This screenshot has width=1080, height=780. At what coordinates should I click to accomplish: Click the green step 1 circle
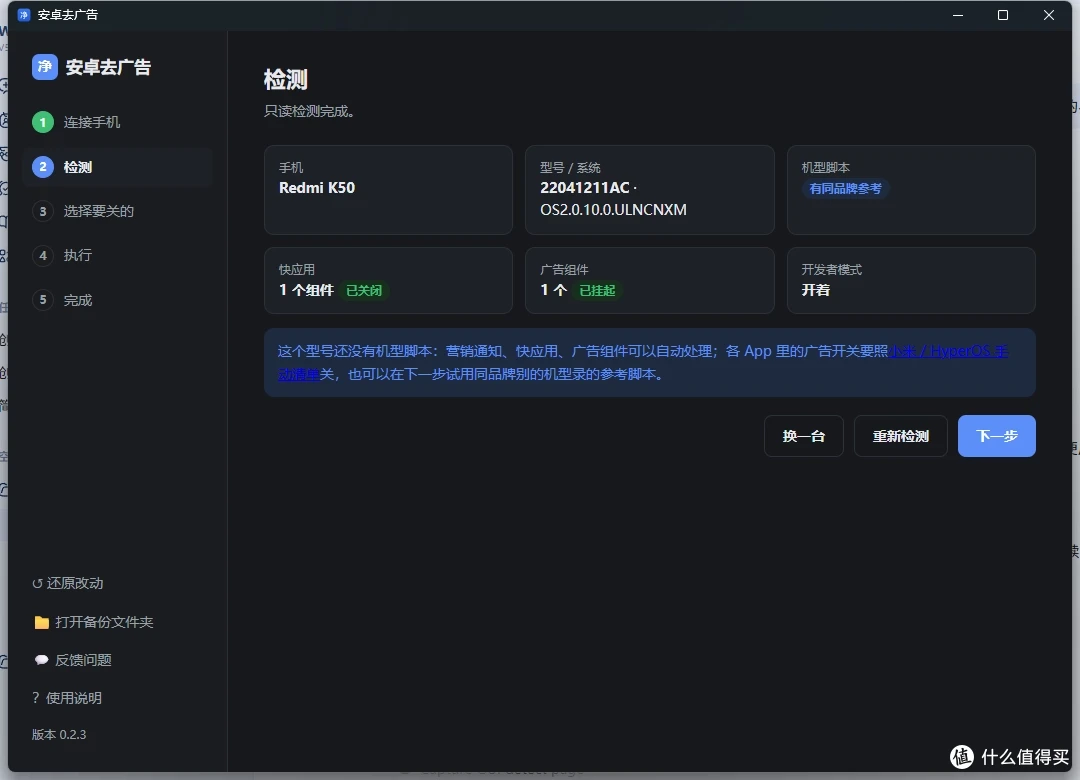(43, 123)
